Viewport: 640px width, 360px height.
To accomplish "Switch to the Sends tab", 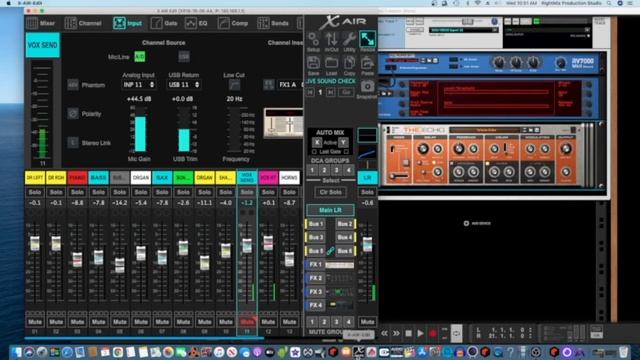I will [273, 23].
